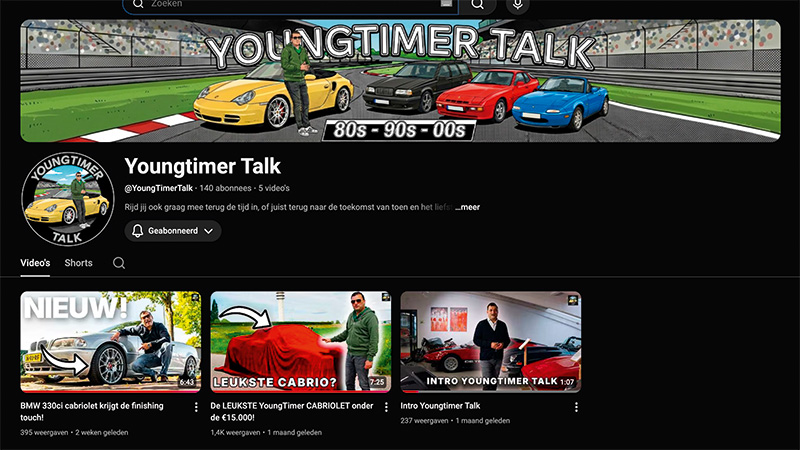
Task: Click the channel search magnifier beside Shorts
Action: click(x=119, y=263)
